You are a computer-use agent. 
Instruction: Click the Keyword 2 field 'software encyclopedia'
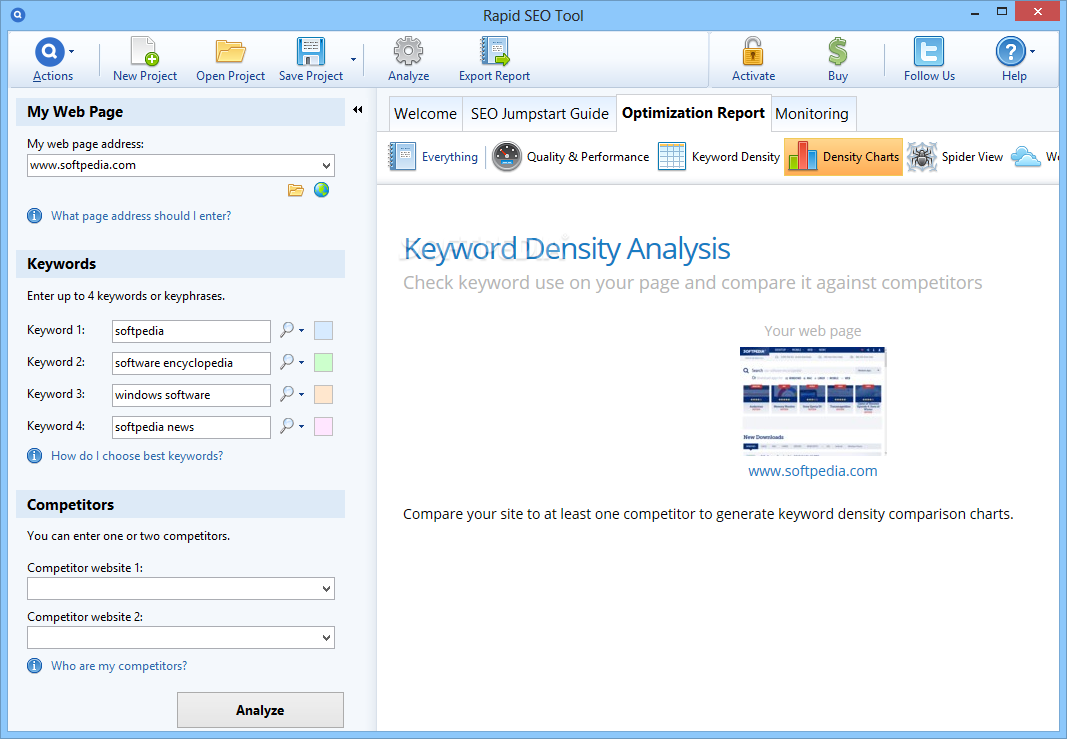point(191,363)
